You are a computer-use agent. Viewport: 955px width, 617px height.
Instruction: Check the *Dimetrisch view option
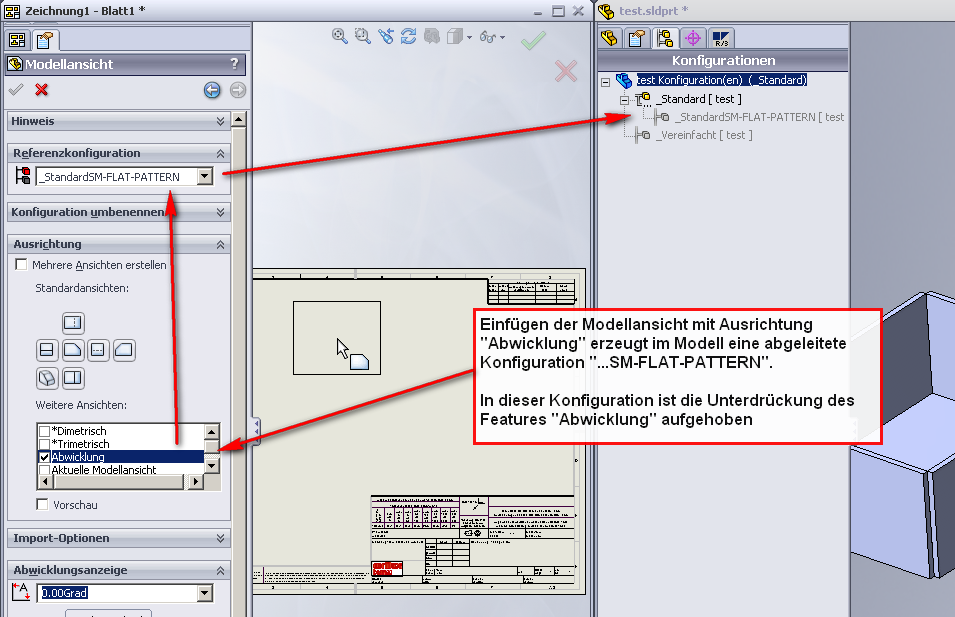(44, 431)
